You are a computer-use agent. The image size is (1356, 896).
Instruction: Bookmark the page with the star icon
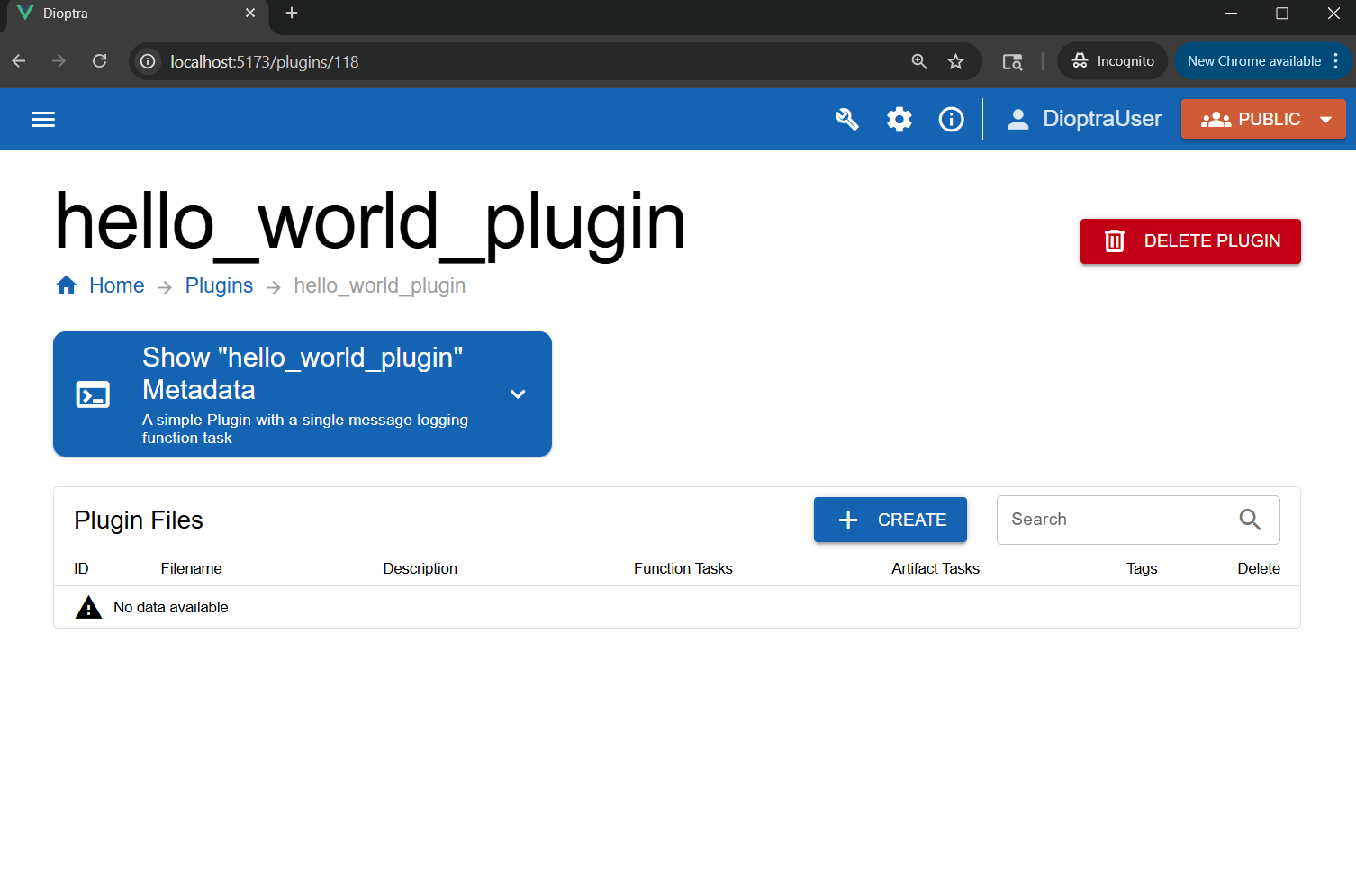[955, 61]
